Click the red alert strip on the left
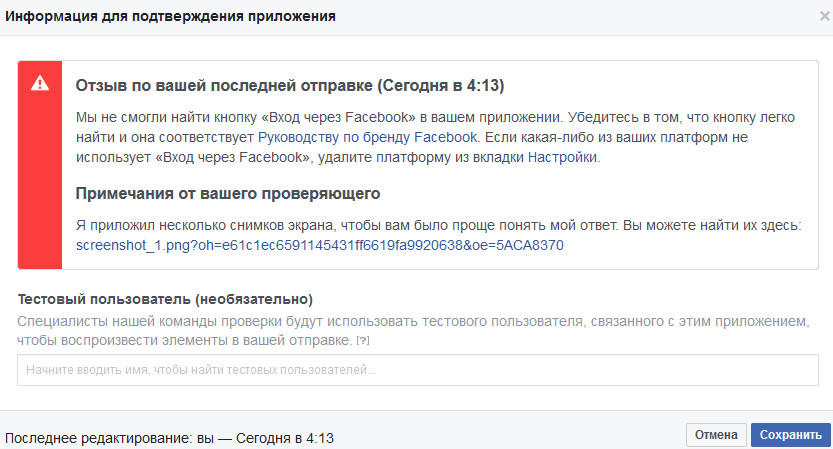The image size is (833, 449). tap(39, 180)
